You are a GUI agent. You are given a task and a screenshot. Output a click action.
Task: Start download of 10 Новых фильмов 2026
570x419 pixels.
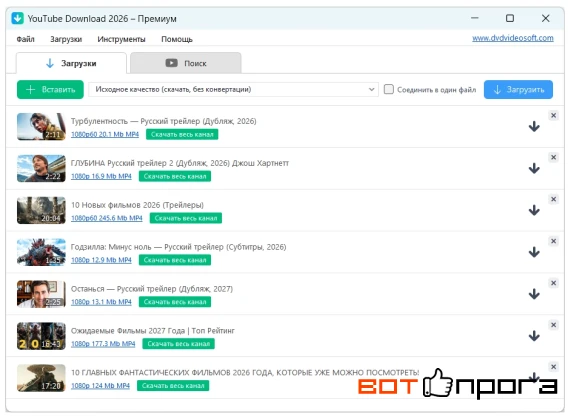pos(534,210)
